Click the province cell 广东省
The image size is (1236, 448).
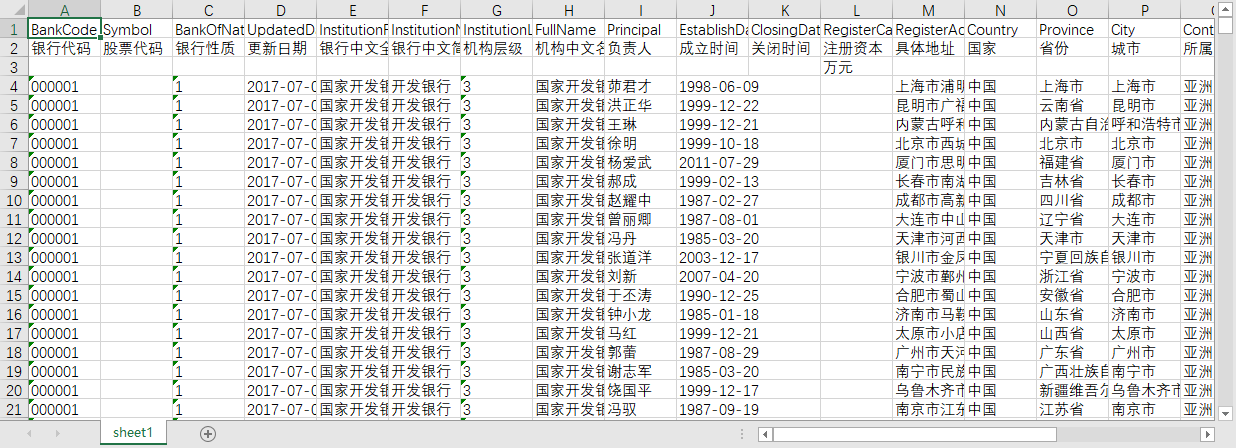1073,352
